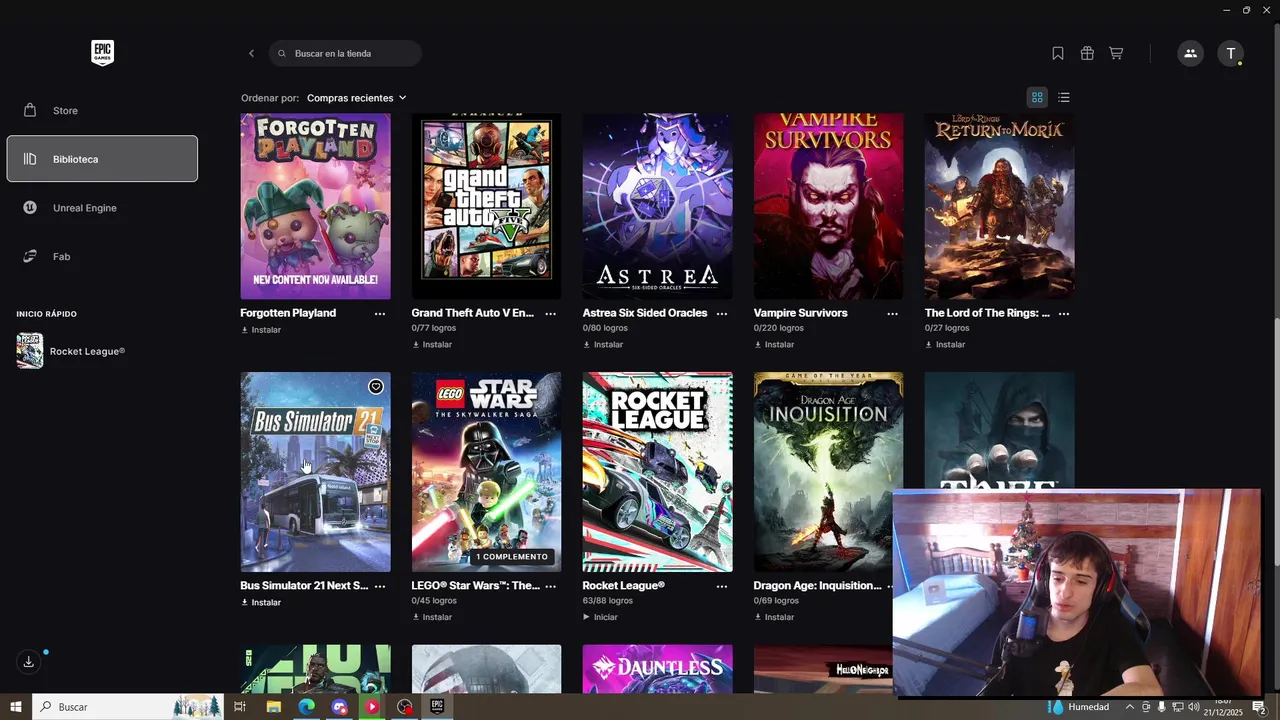Expand the Compras recientes sort dropdown
Viewport: 1280px width, 720px height.
pyautogui.click(x=357, y=98)
